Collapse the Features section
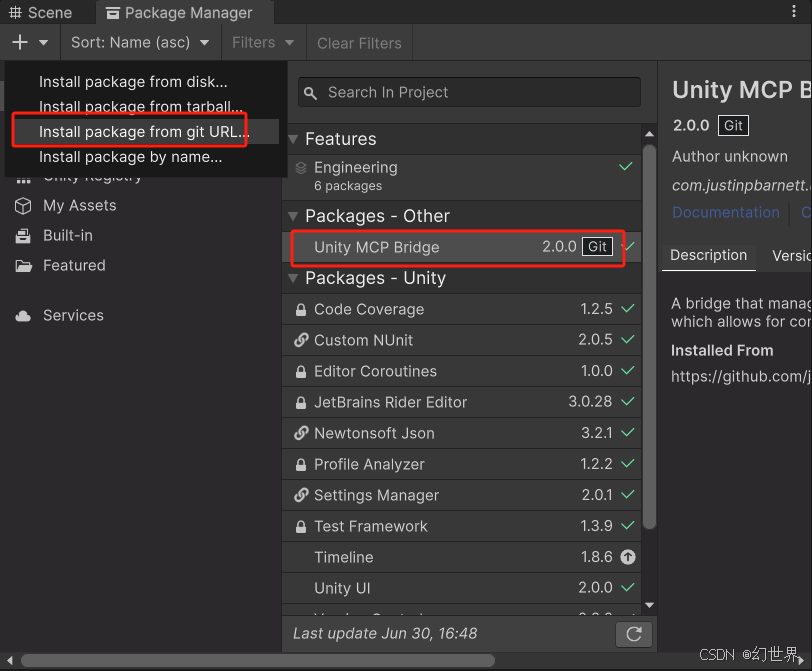 point(294,139)
